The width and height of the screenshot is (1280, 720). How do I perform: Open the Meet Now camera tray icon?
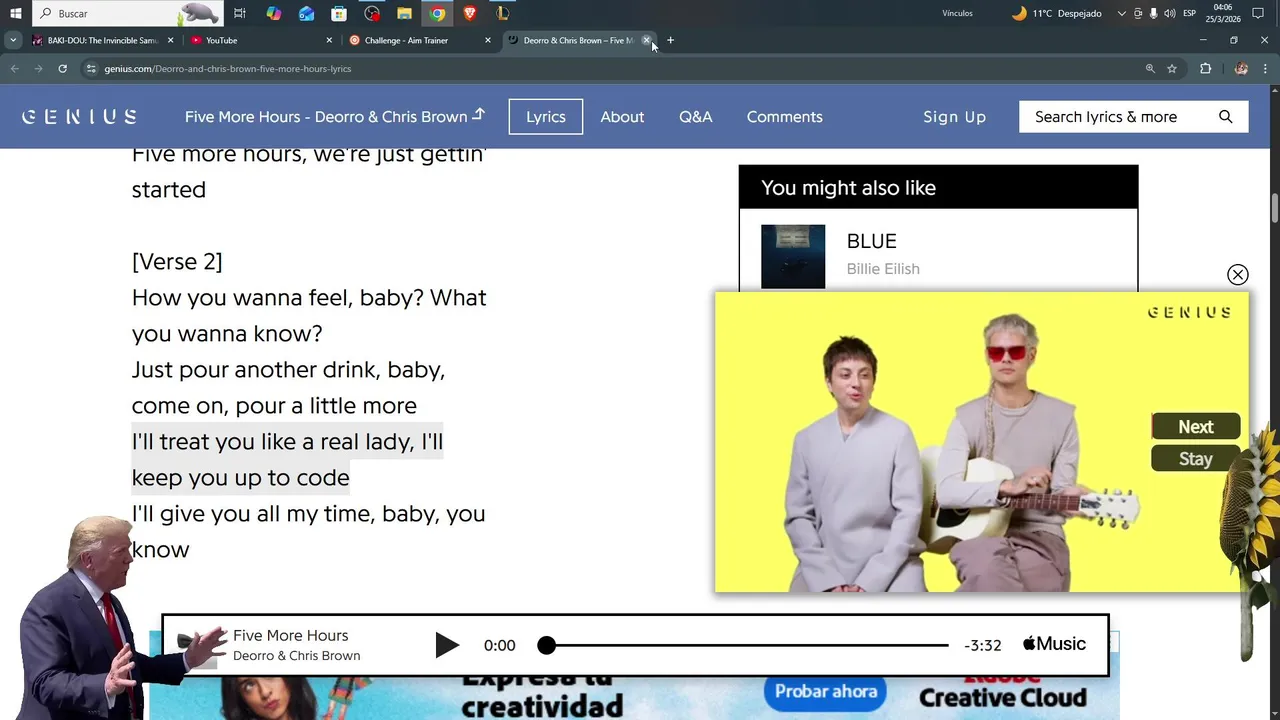click(x=1138, y=13)
